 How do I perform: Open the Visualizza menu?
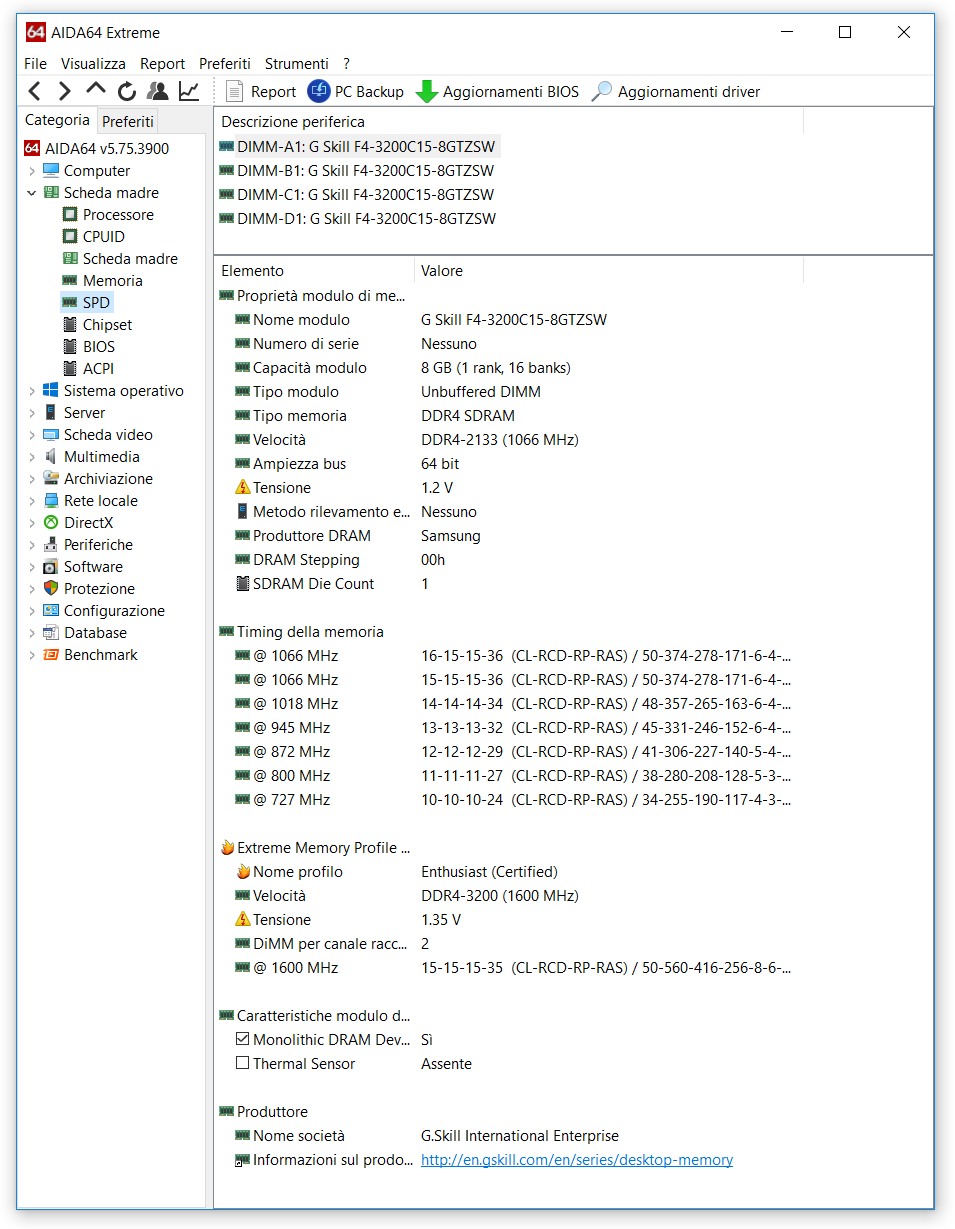93,63
